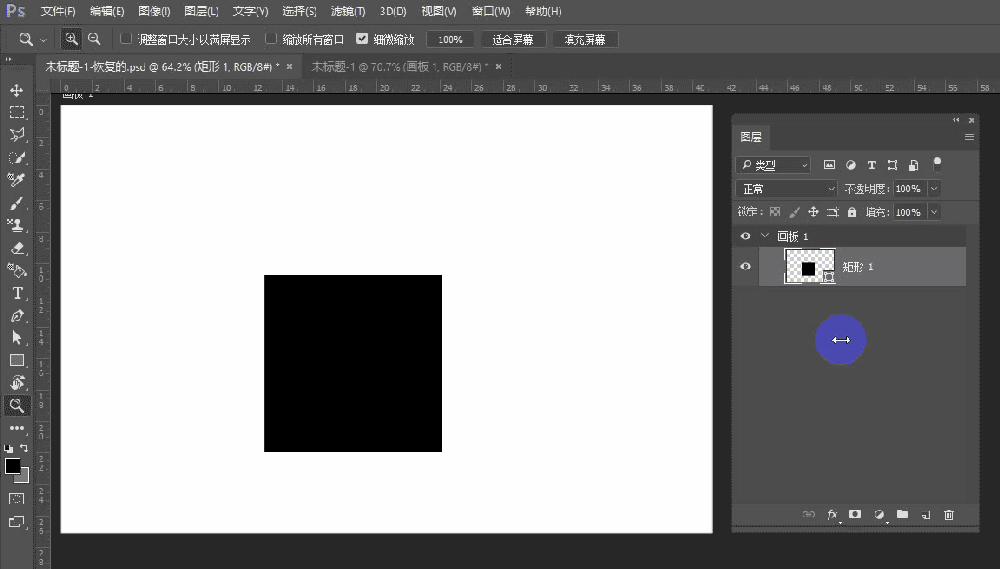
Task: Filter layers by smart objects
Action: 914,165
